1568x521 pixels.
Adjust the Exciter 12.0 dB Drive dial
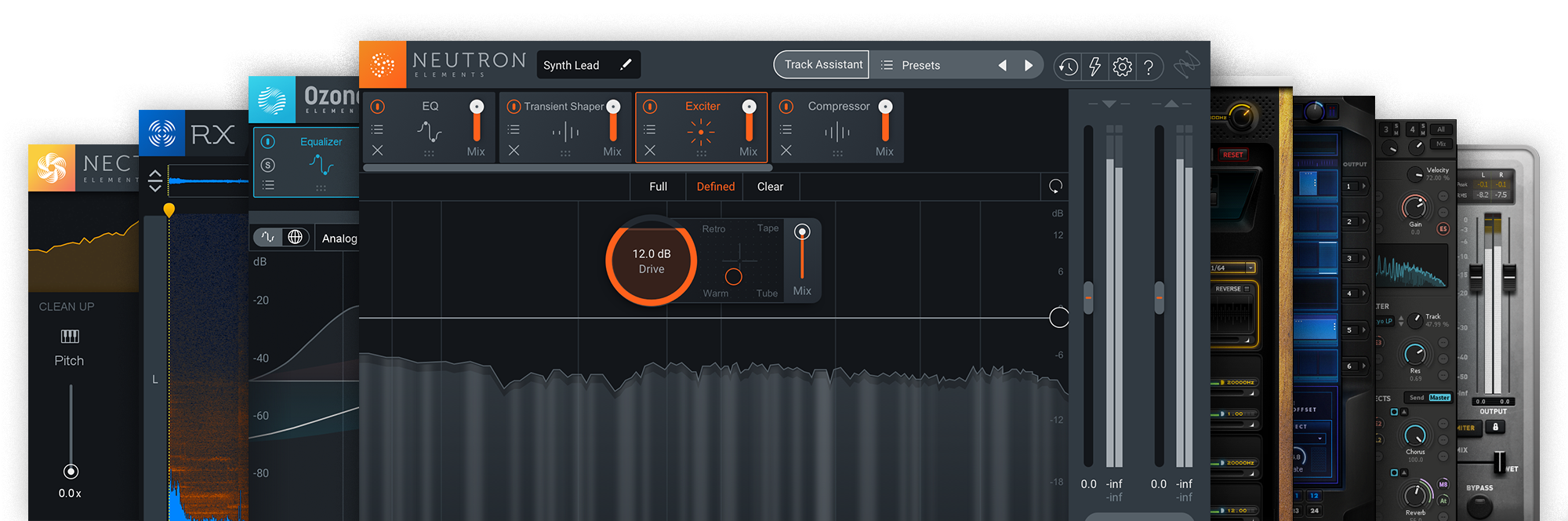point(652,261)
